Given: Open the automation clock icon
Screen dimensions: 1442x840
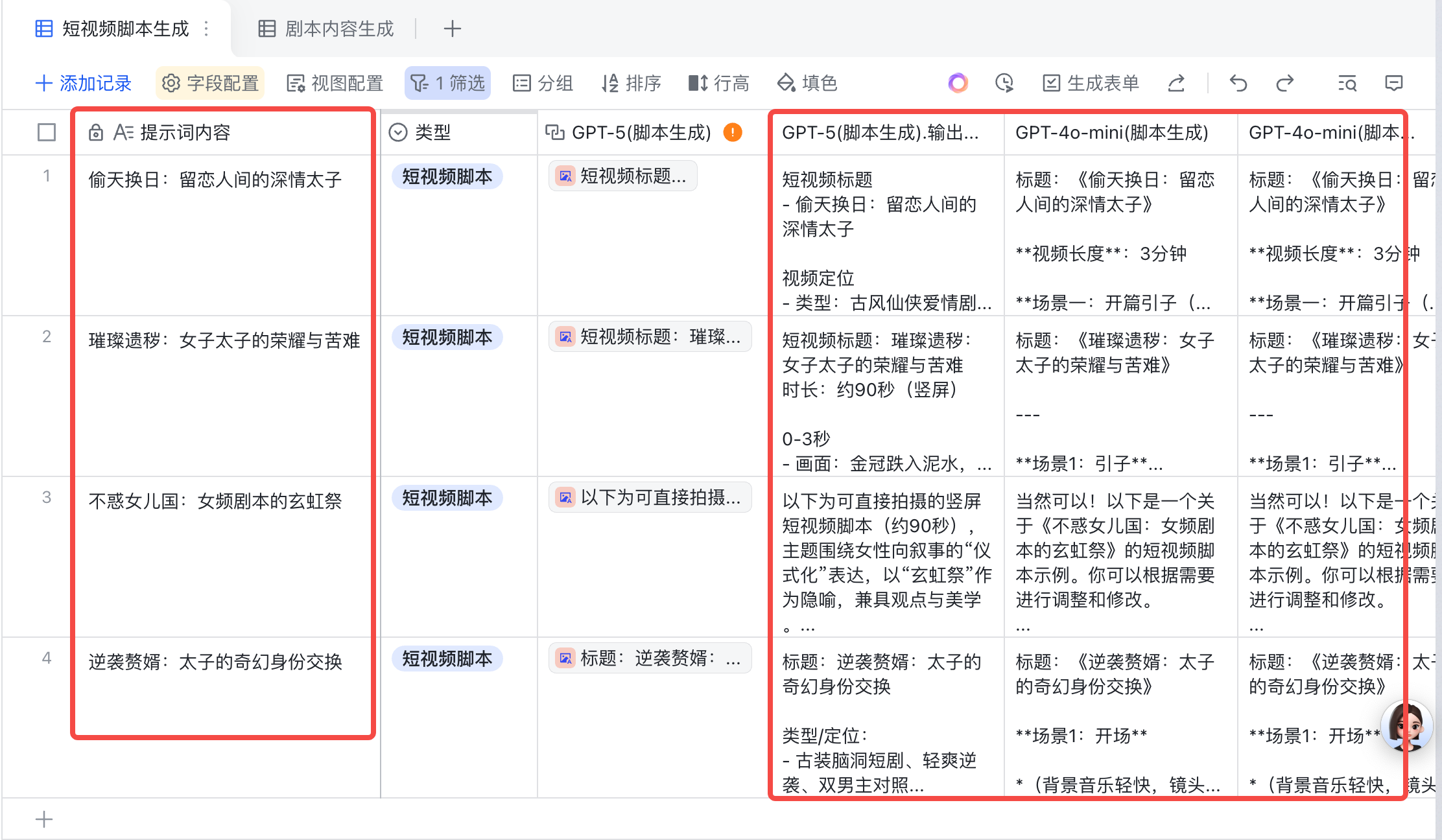Looking at the screenshot, I should pyautogui.click(x=1004, y=83).
